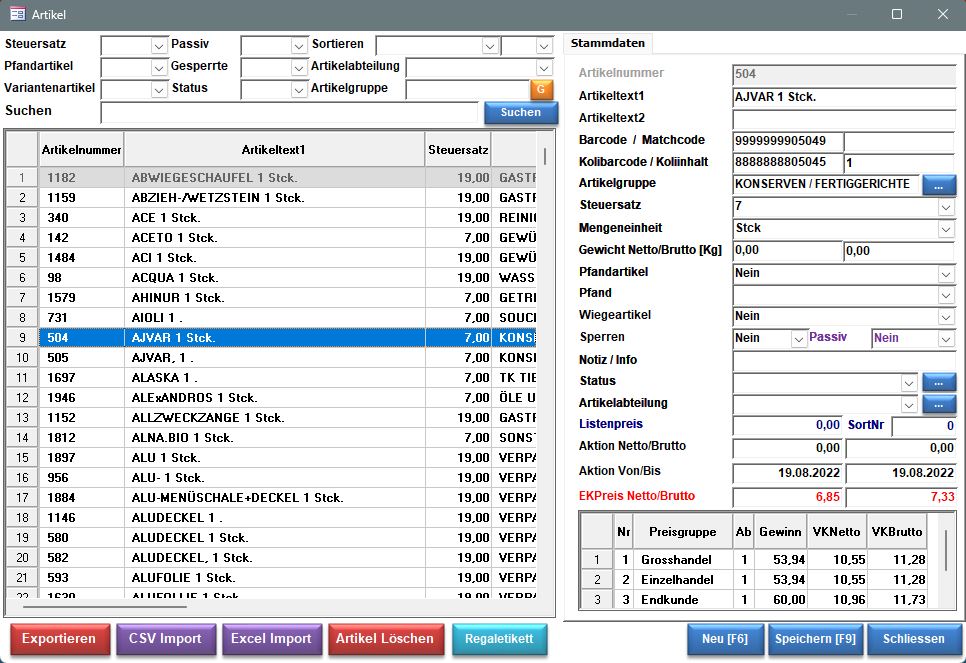Click the orange G Artikelgruppe filter button

coord(541,89)
